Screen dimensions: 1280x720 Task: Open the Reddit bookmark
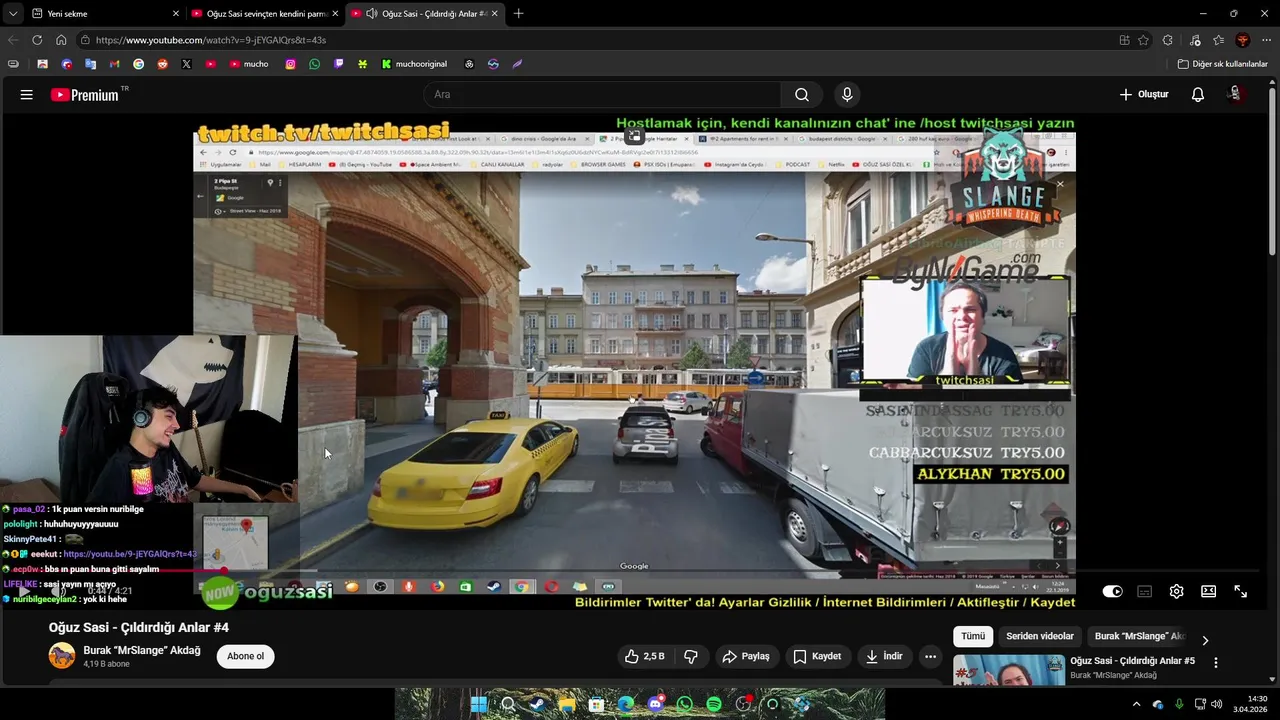pyautogui.click(x=162, y=64)
